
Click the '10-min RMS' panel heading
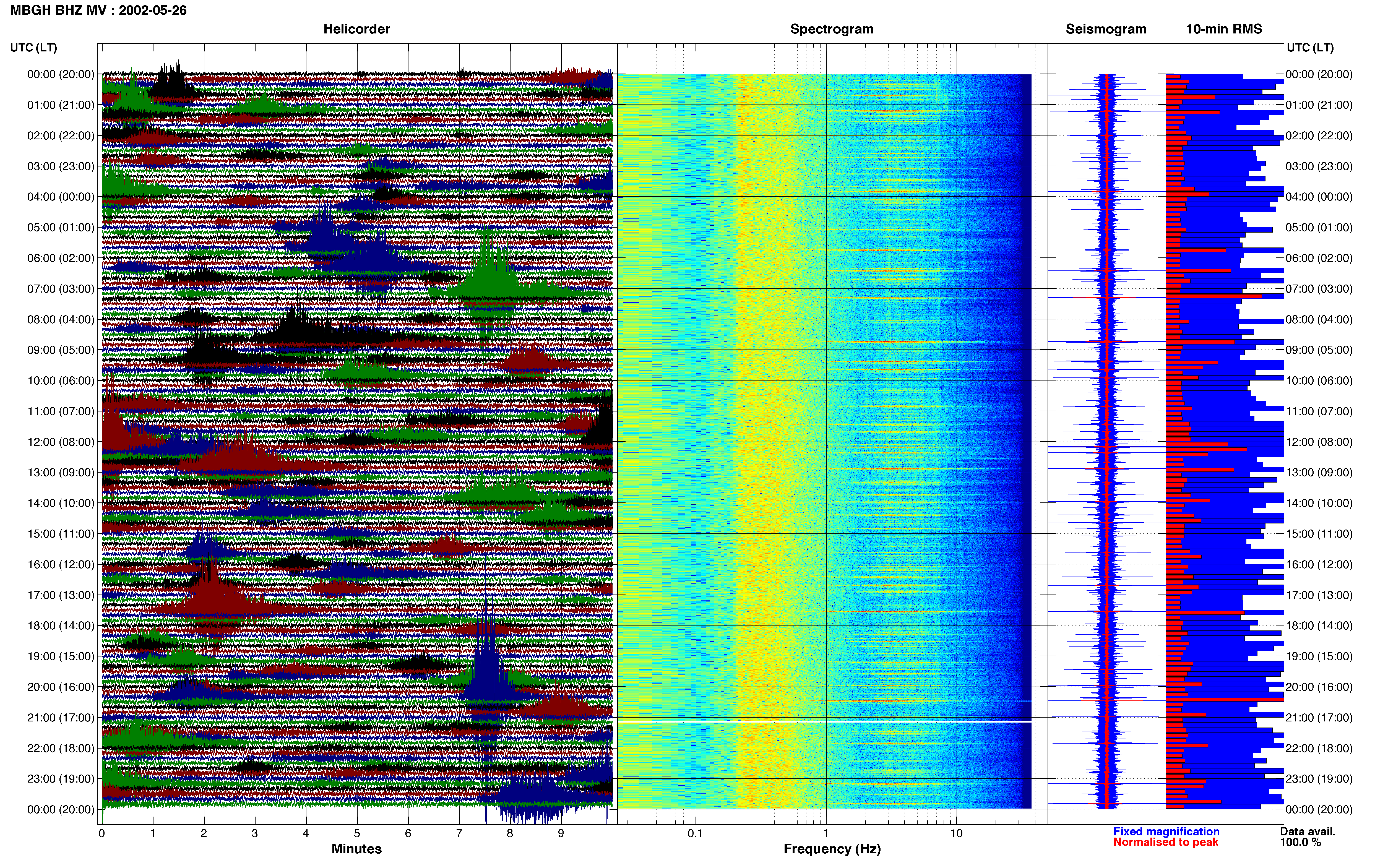[1224, 29]
